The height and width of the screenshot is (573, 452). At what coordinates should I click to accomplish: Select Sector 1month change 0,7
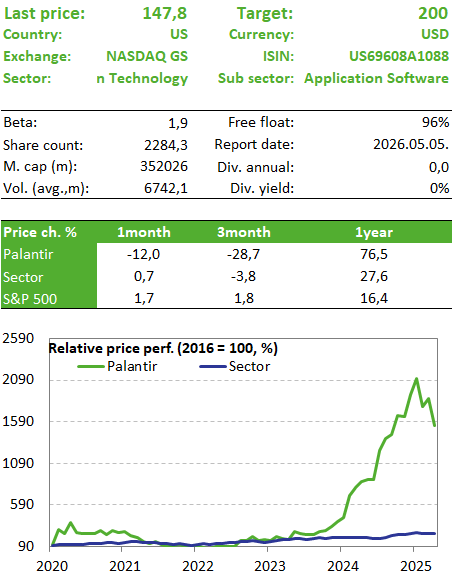(144, 277)
